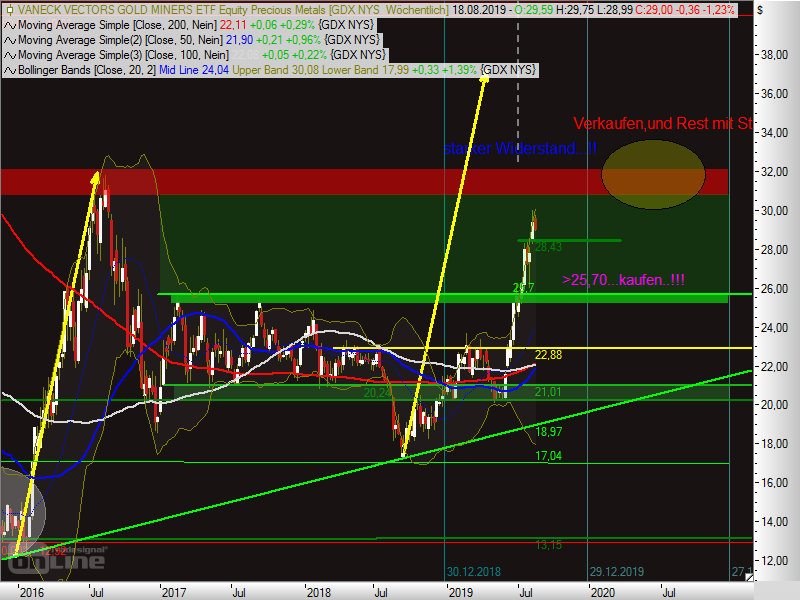Click the dollar sign on price axis
This screenshot has height=600, width=800.
[x=760, y=10]
